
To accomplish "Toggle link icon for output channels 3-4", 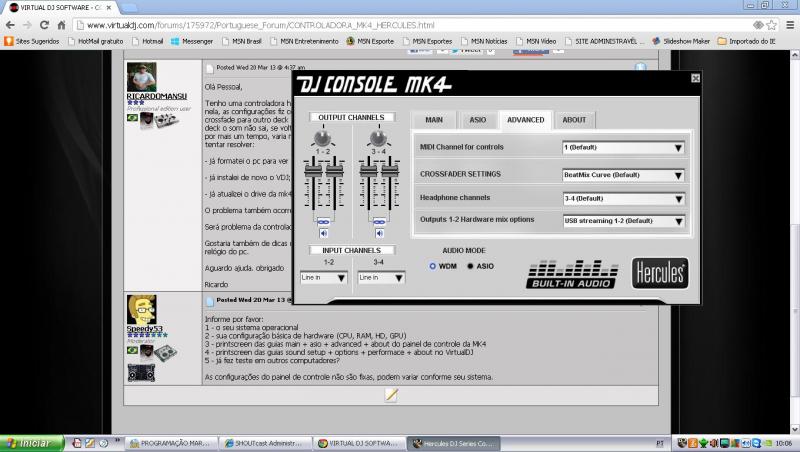I will [379, 222].
